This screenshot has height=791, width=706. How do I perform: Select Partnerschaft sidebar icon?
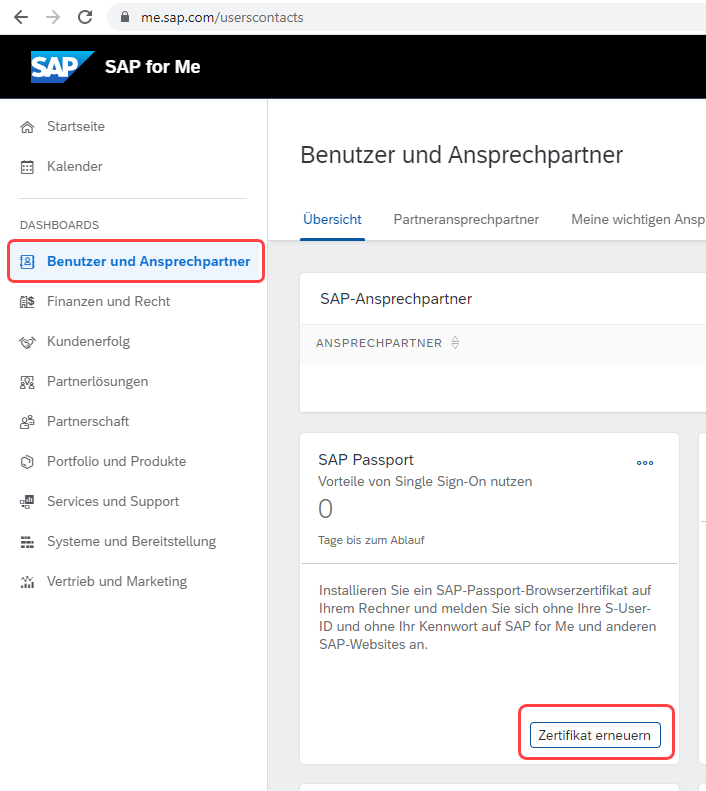27,422
